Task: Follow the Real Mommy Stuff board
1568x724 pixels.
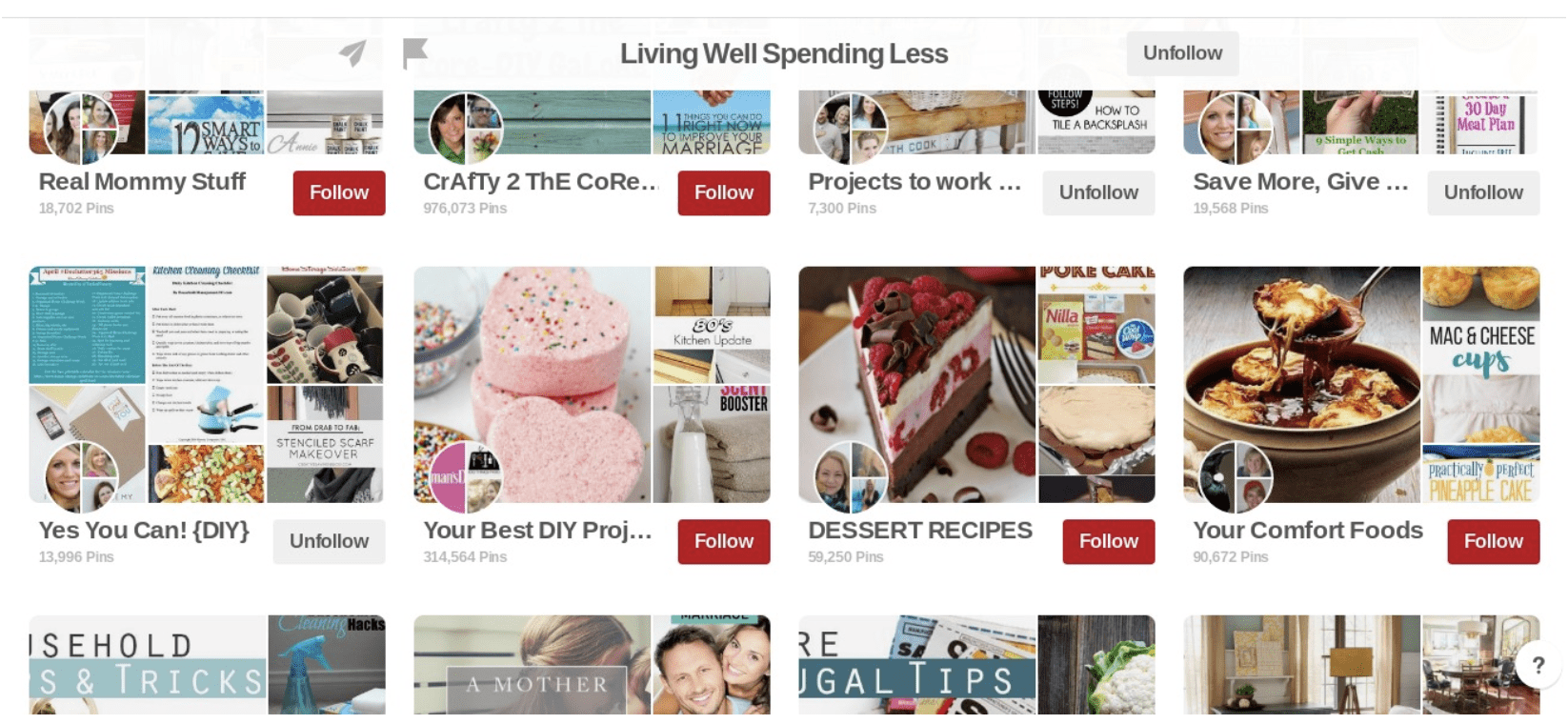Action: point(339,192)
